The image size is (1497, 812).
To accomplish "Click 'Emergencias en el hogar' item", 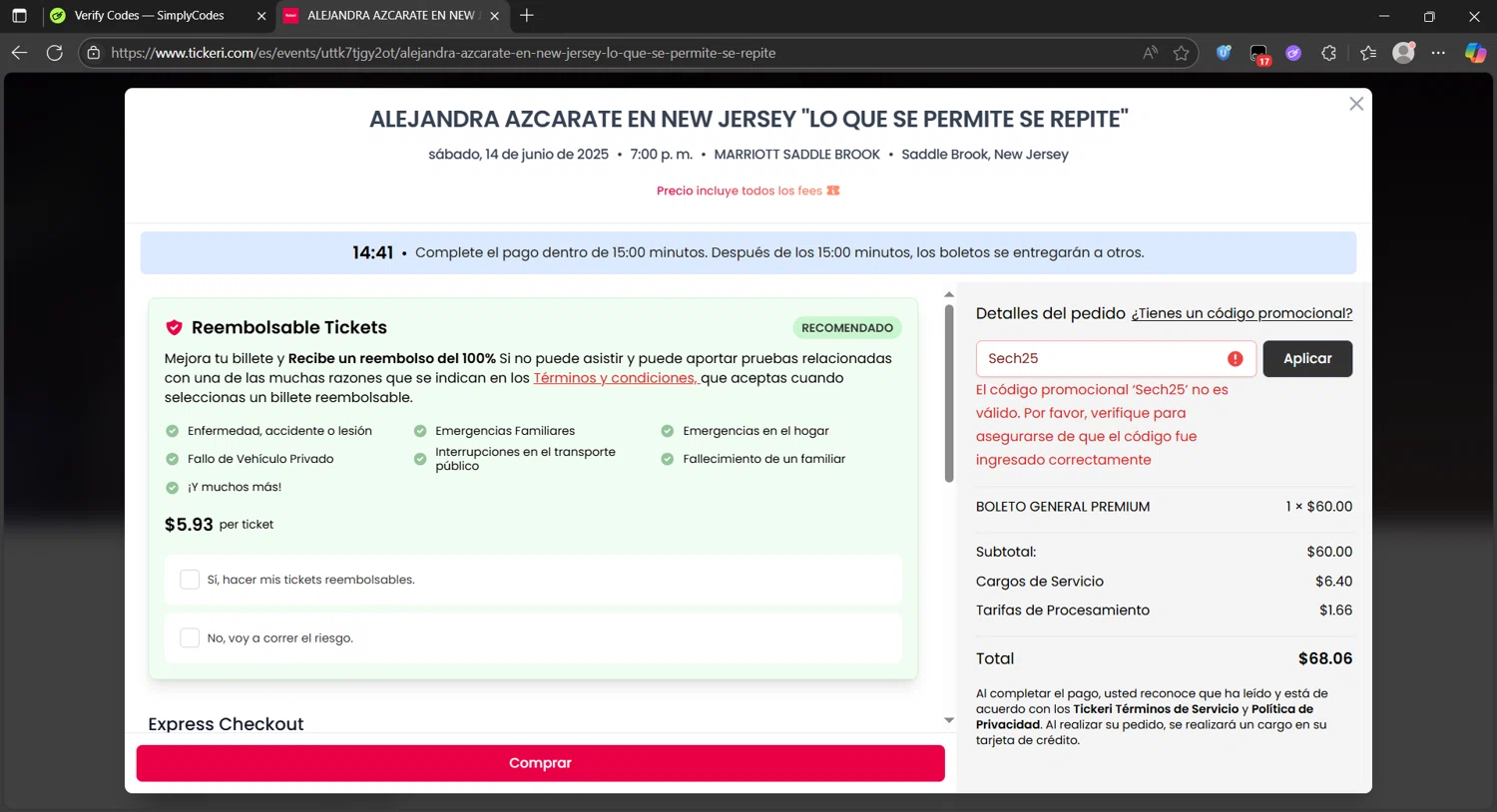I will [755, 431].
